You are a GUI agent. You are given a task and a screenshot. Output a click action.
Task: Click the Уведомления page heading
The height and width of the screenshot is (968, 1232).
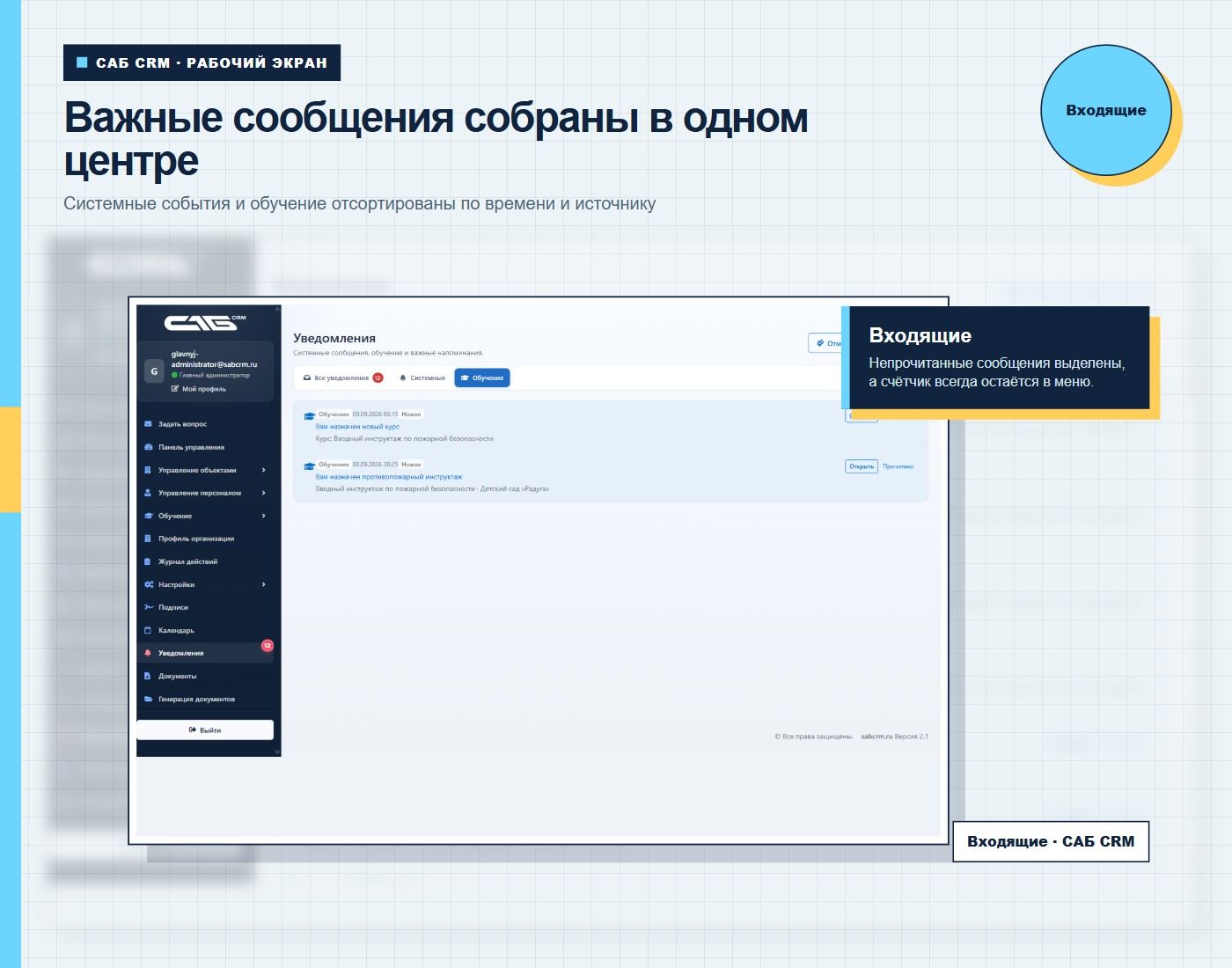click(334, 338)
